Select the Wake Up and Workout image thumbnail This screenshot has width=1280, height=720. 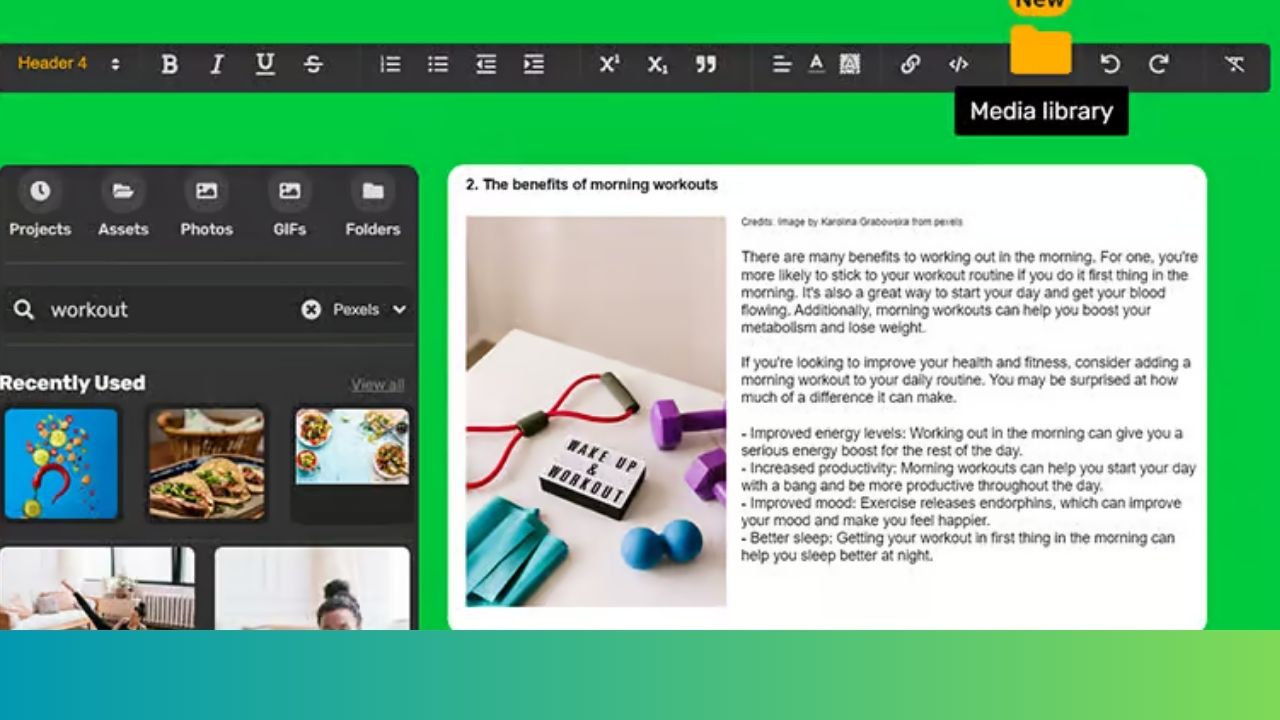pos(594,412)
